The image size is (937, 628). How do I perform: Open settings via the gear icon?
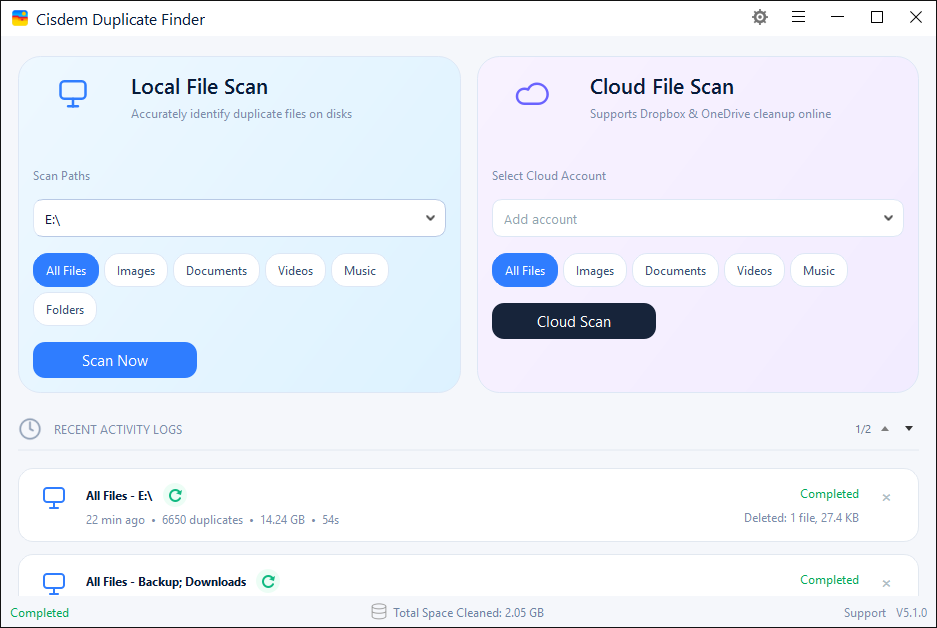tap(760, 17)
